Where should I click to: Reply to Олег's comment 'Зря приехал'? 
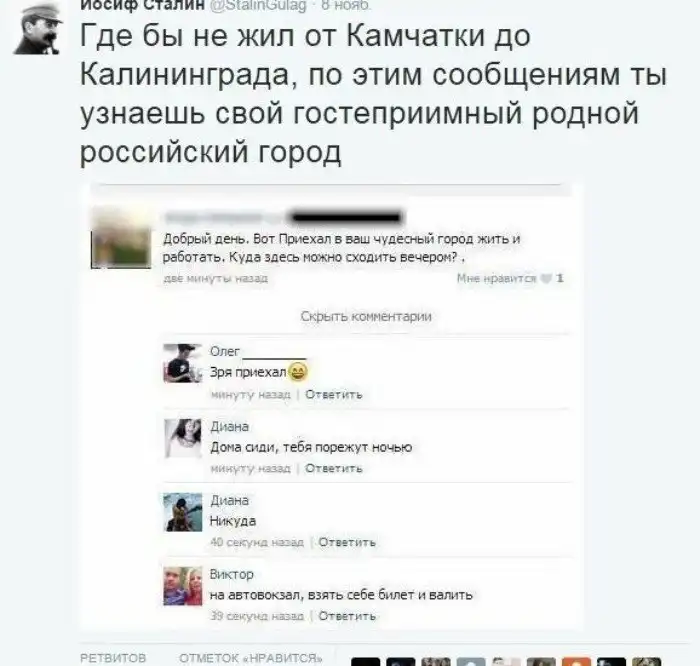[x=333, y=395]
